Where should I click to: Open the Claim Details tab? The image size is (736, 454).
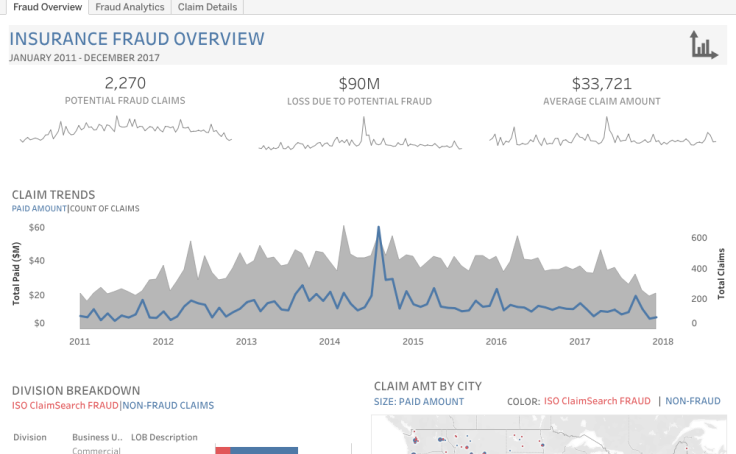tap(207, 7)
